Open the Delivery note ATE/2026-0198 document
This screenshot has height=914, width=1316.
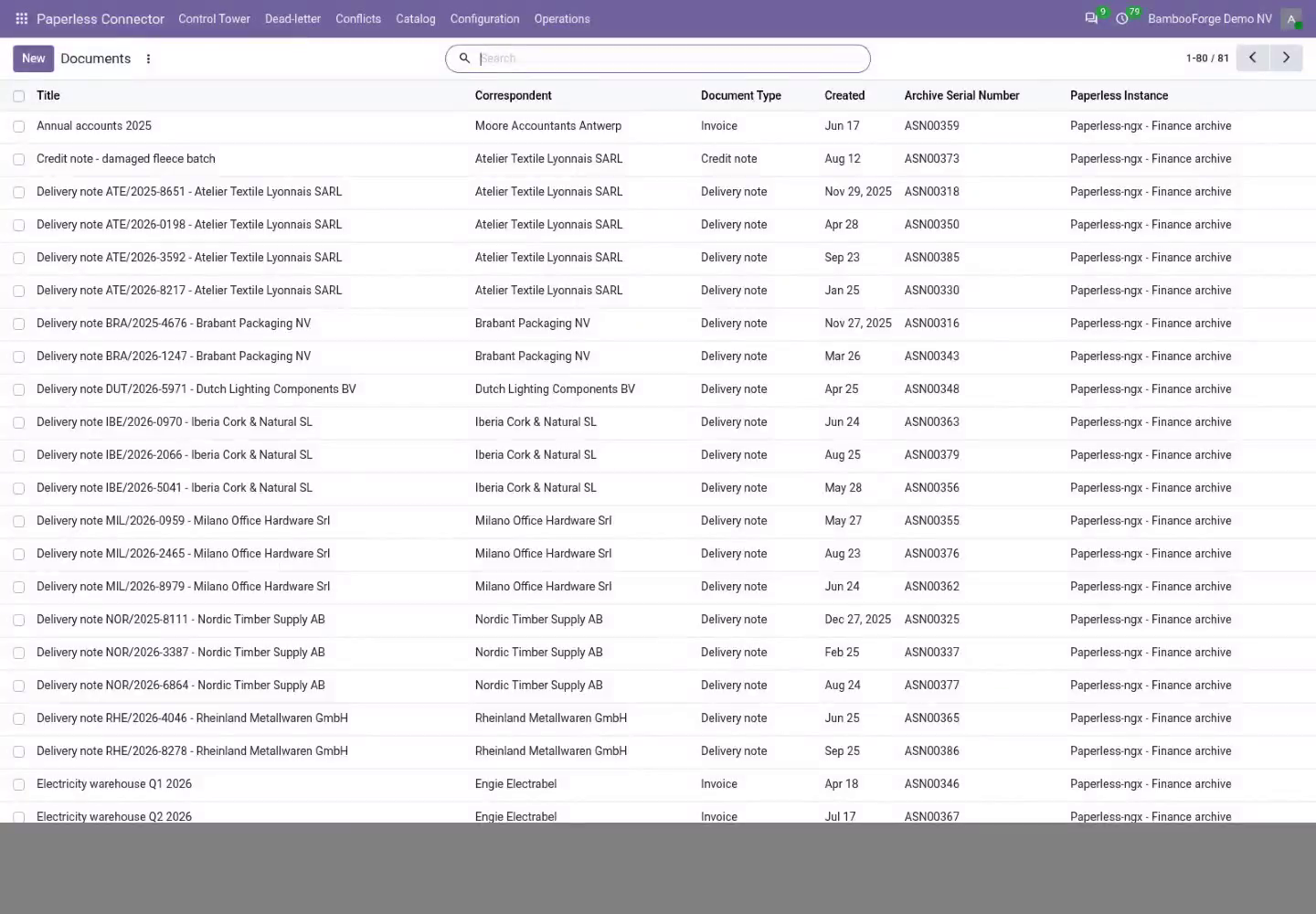tap(189, 225)
